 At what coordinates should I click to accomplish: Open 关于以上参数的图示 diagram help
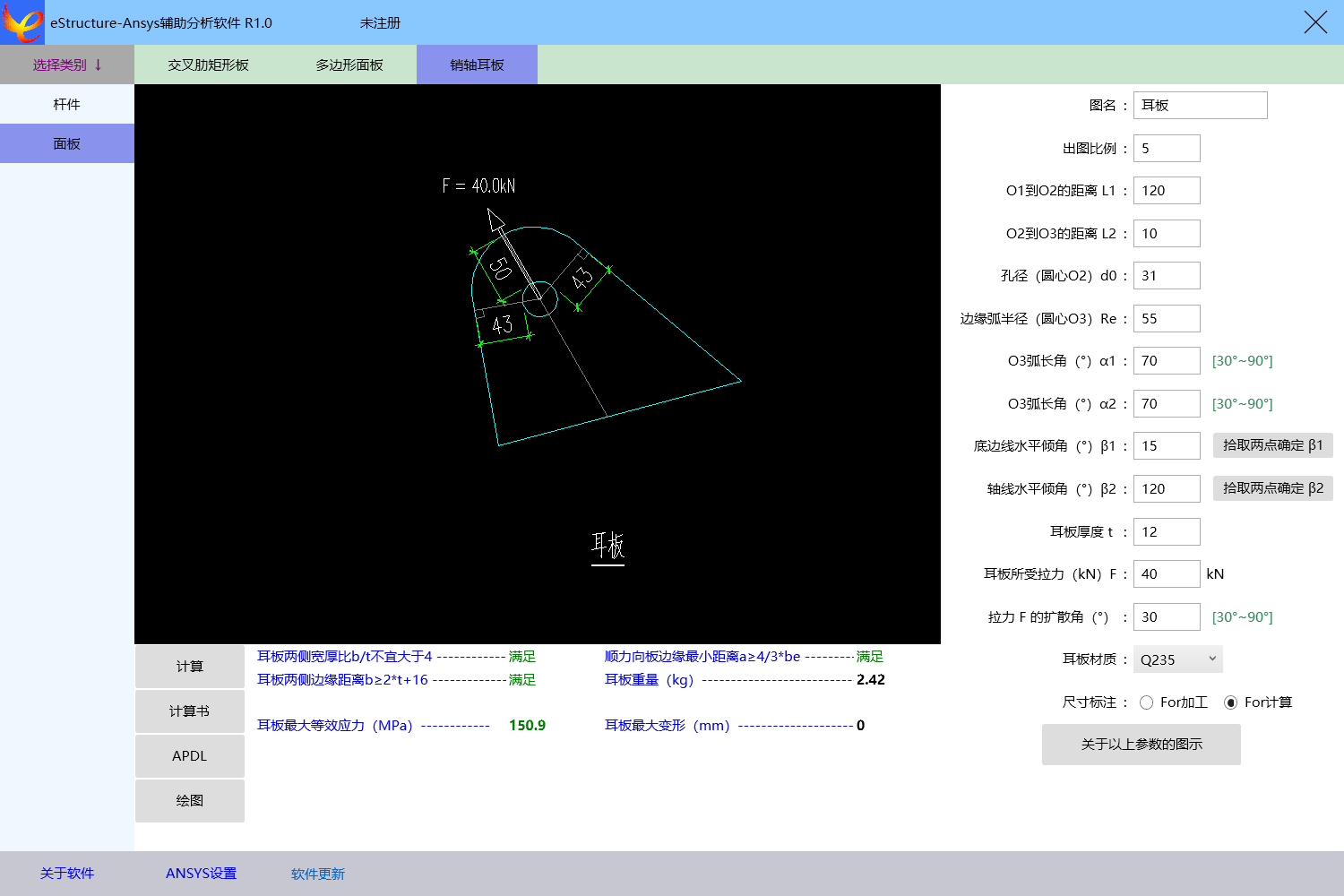click(x=1142, y=745)
